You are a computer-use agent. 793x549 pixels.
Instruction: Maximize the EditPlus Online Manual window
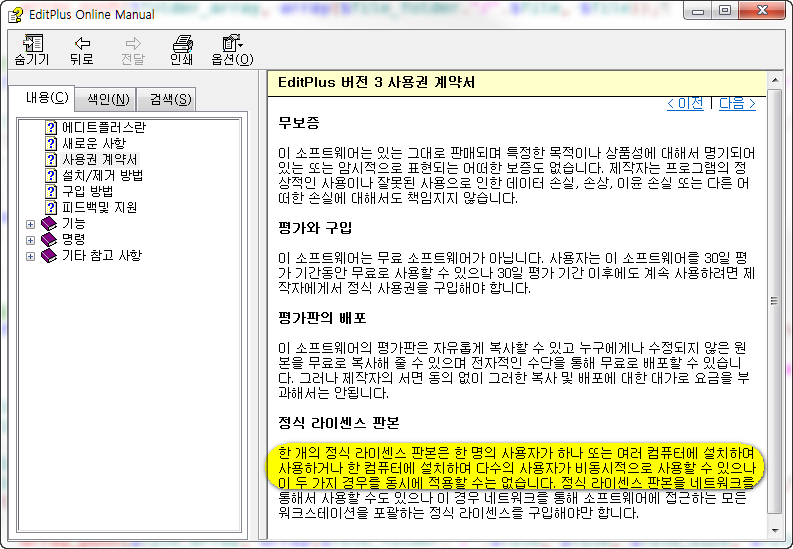click(x=725, y=11)
